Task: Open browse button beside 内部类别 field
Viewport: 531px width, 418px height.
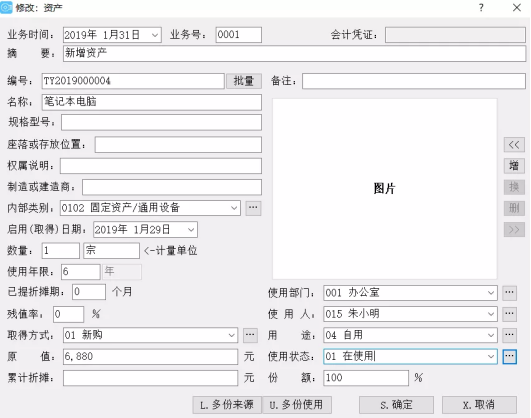Action: (x=253, y=208)
